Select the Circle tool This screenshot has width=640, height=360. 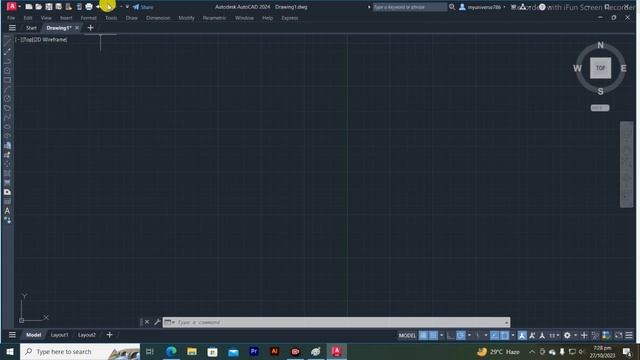pos(7,99)
